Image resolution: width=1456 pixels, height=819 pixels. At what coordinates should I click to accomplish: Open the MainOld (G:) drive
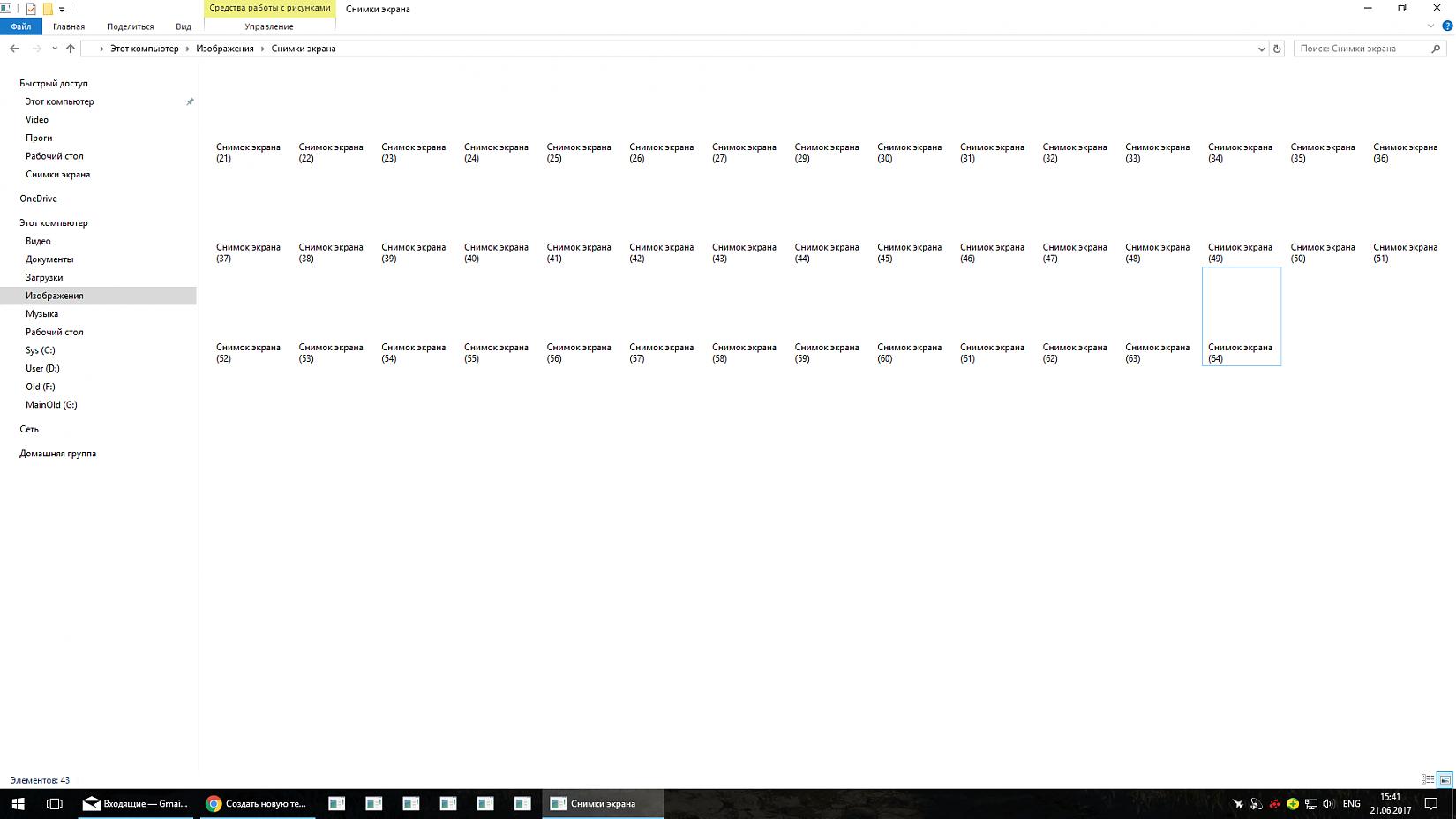pos(51,405)
